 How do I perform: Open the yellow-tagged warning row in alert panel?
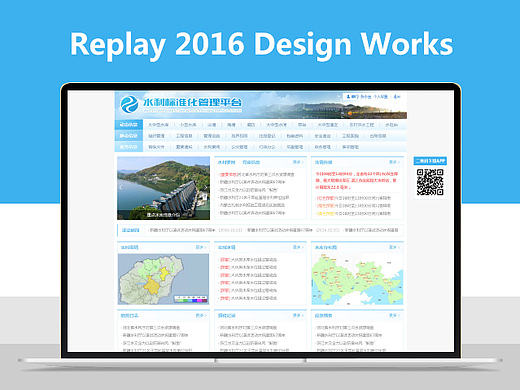(x=353, y=213)
